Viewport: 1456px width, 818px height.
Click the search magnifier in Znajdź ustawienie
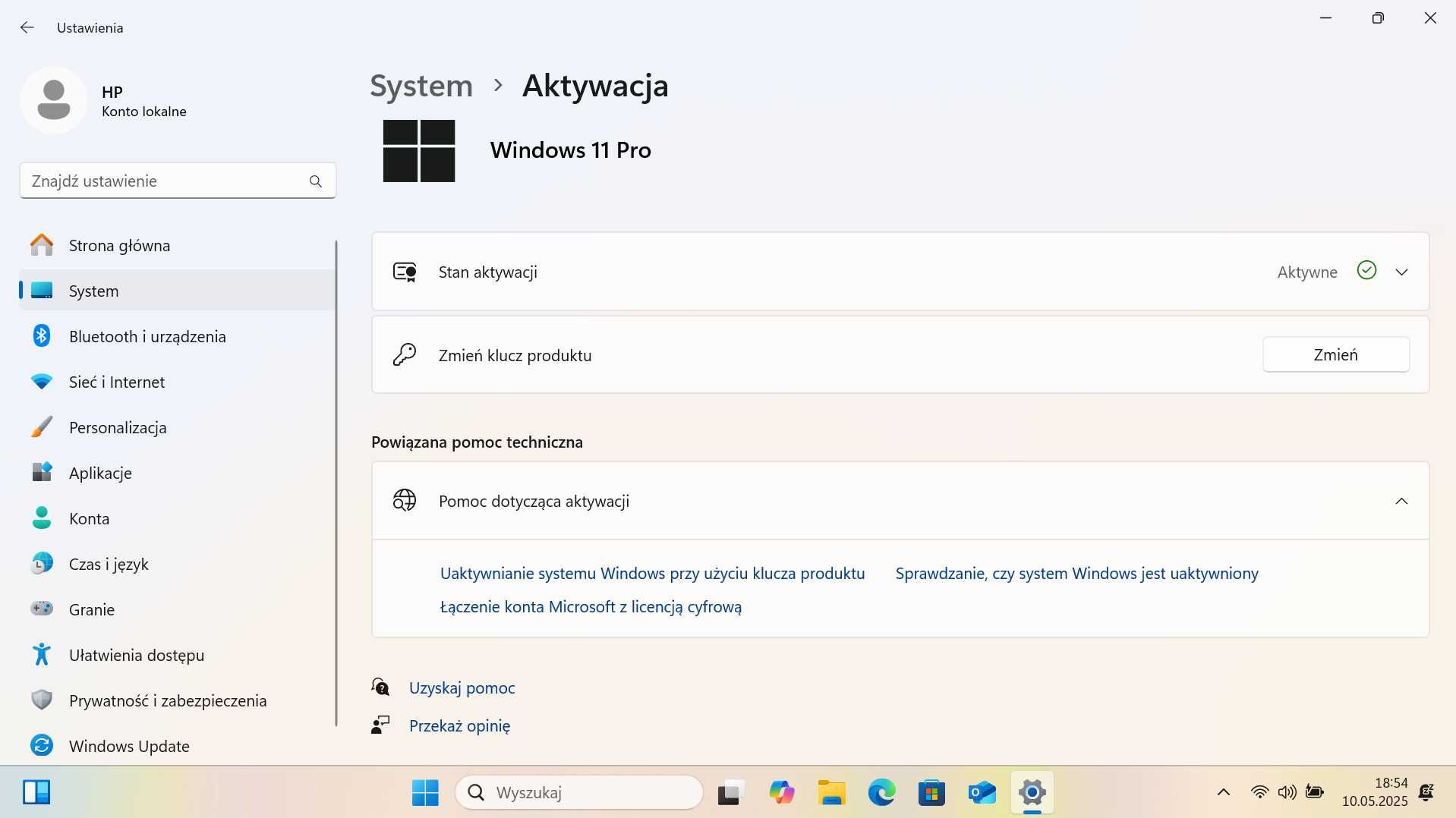coord(316,181)
